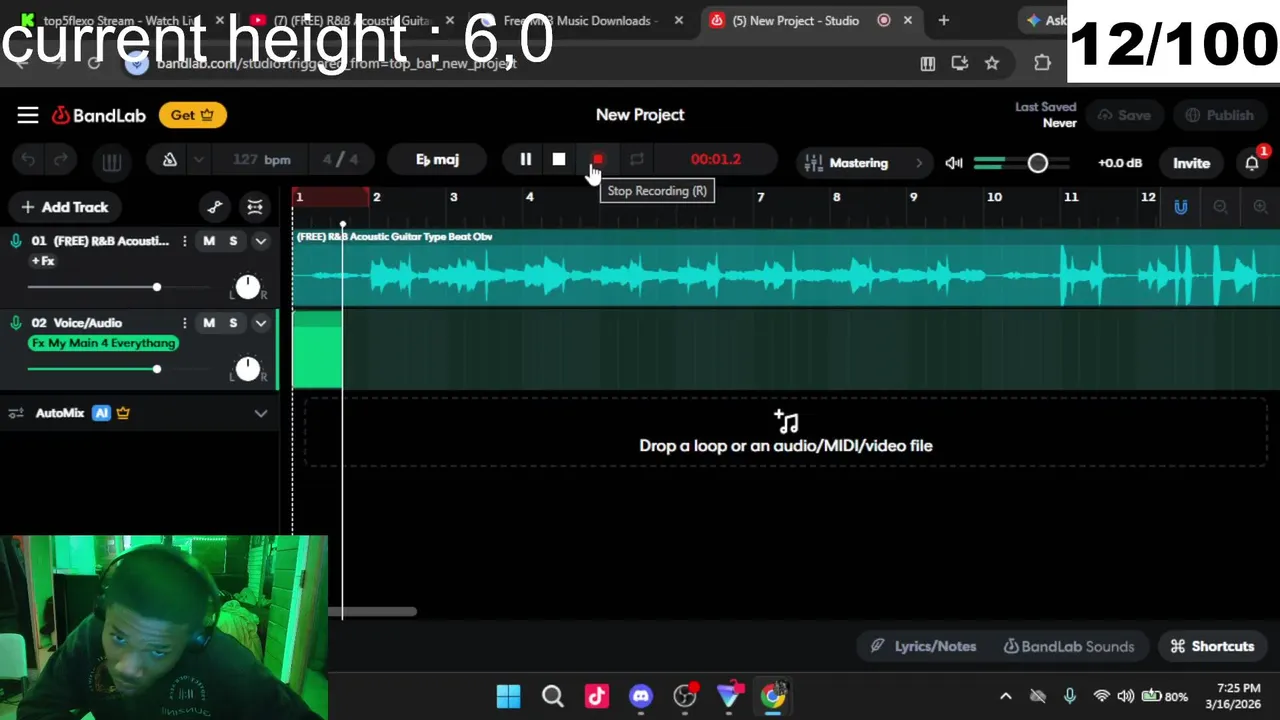Bookmark this page with star icon
This screenshot has height=720, width=1280.
coord(991,63)
